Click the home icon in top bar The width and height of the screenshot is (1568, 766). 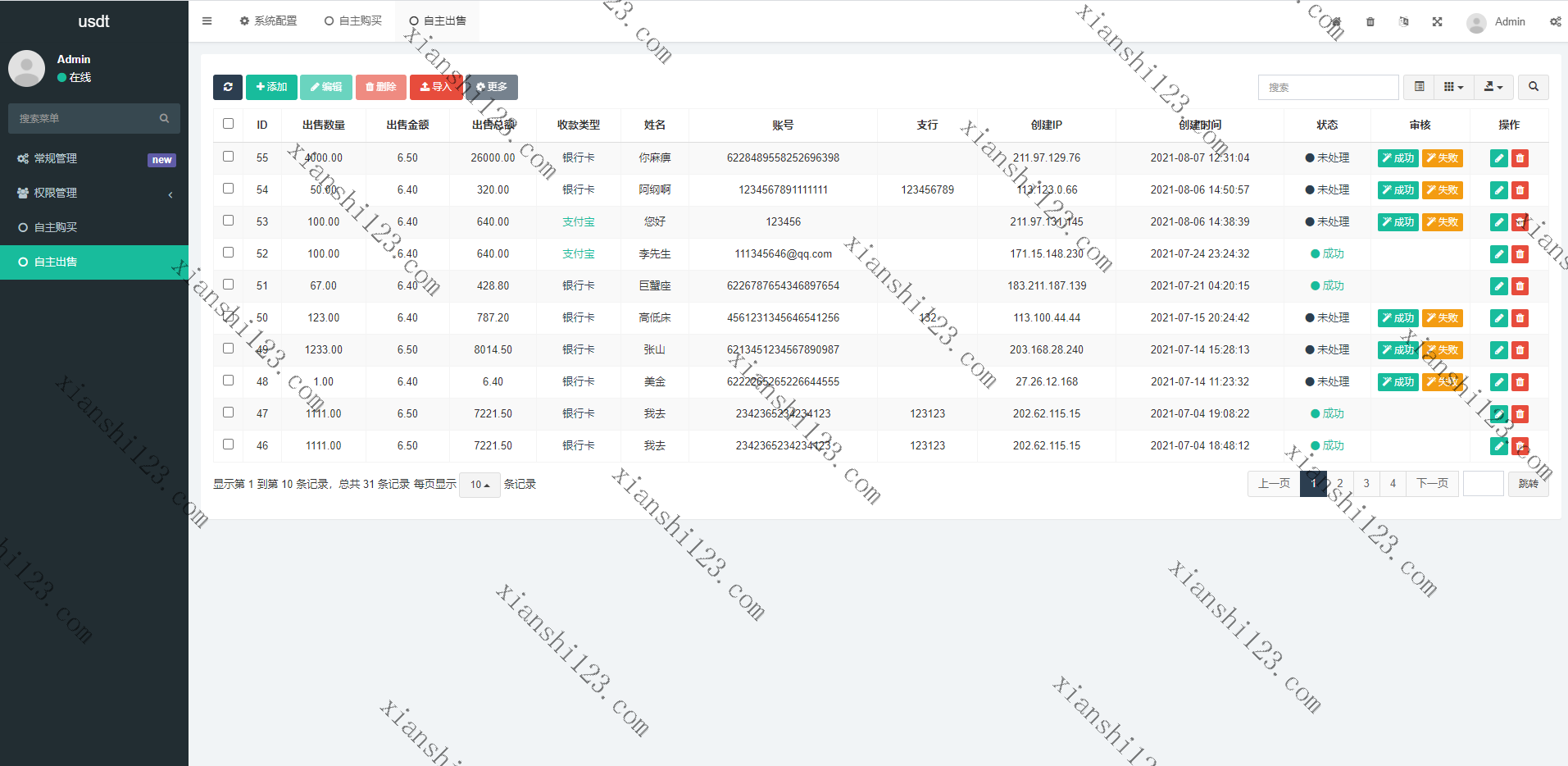pyautogui.click(x=1337, y=21)
